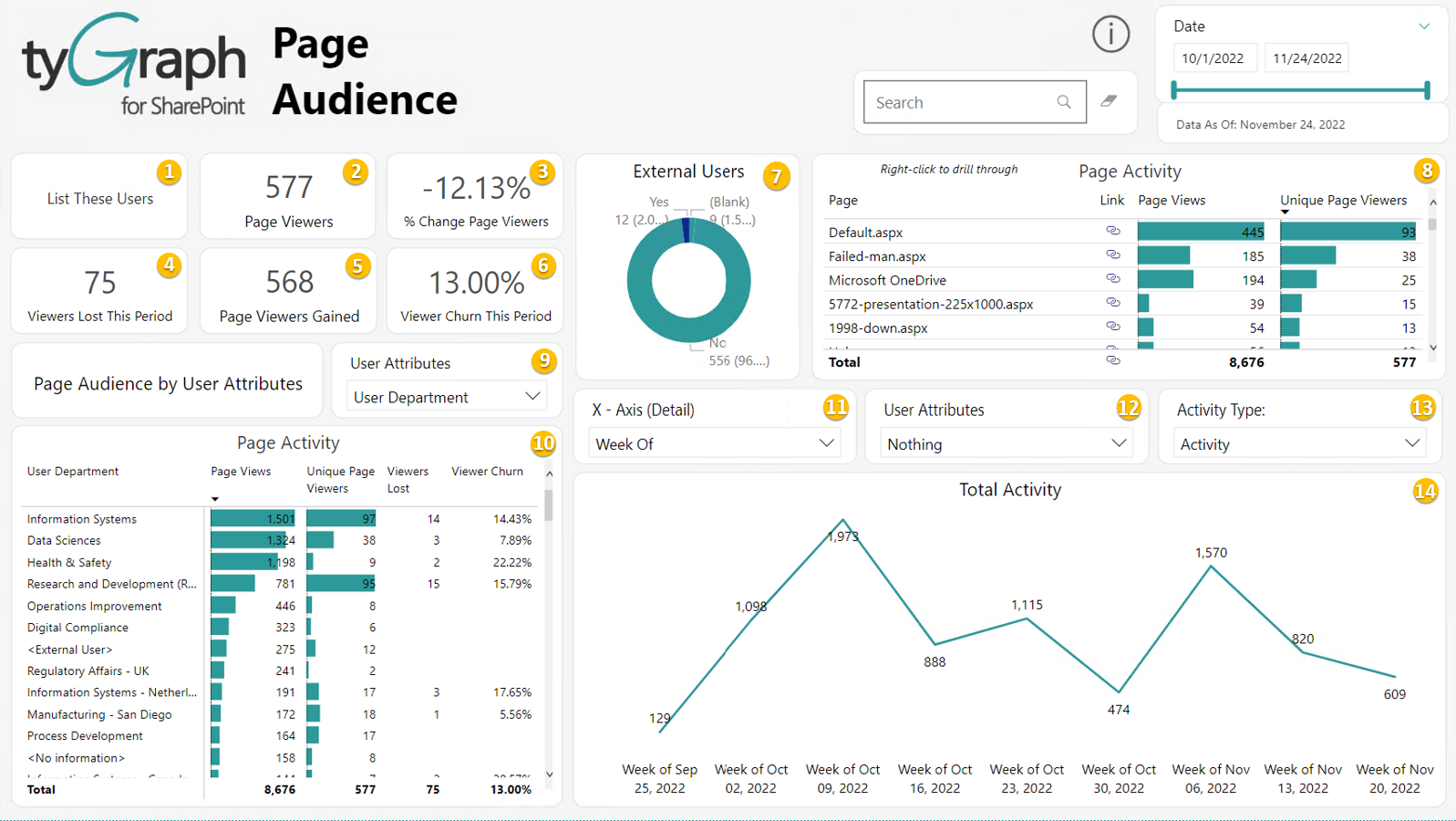Click the eraser icon to clear search
The height and width of the screenshot is (821, 1456).
pyautogui.click(x=1109, y=101)
